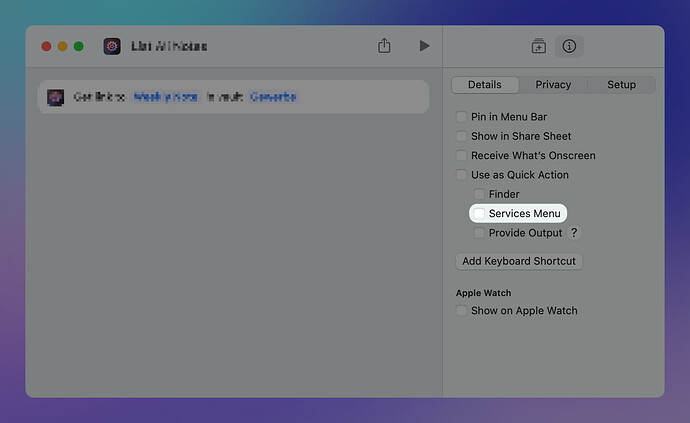This screenshot has width=690, height=423.
Task: Enable Show on Apple Watch
Action: tap(462, 311)
